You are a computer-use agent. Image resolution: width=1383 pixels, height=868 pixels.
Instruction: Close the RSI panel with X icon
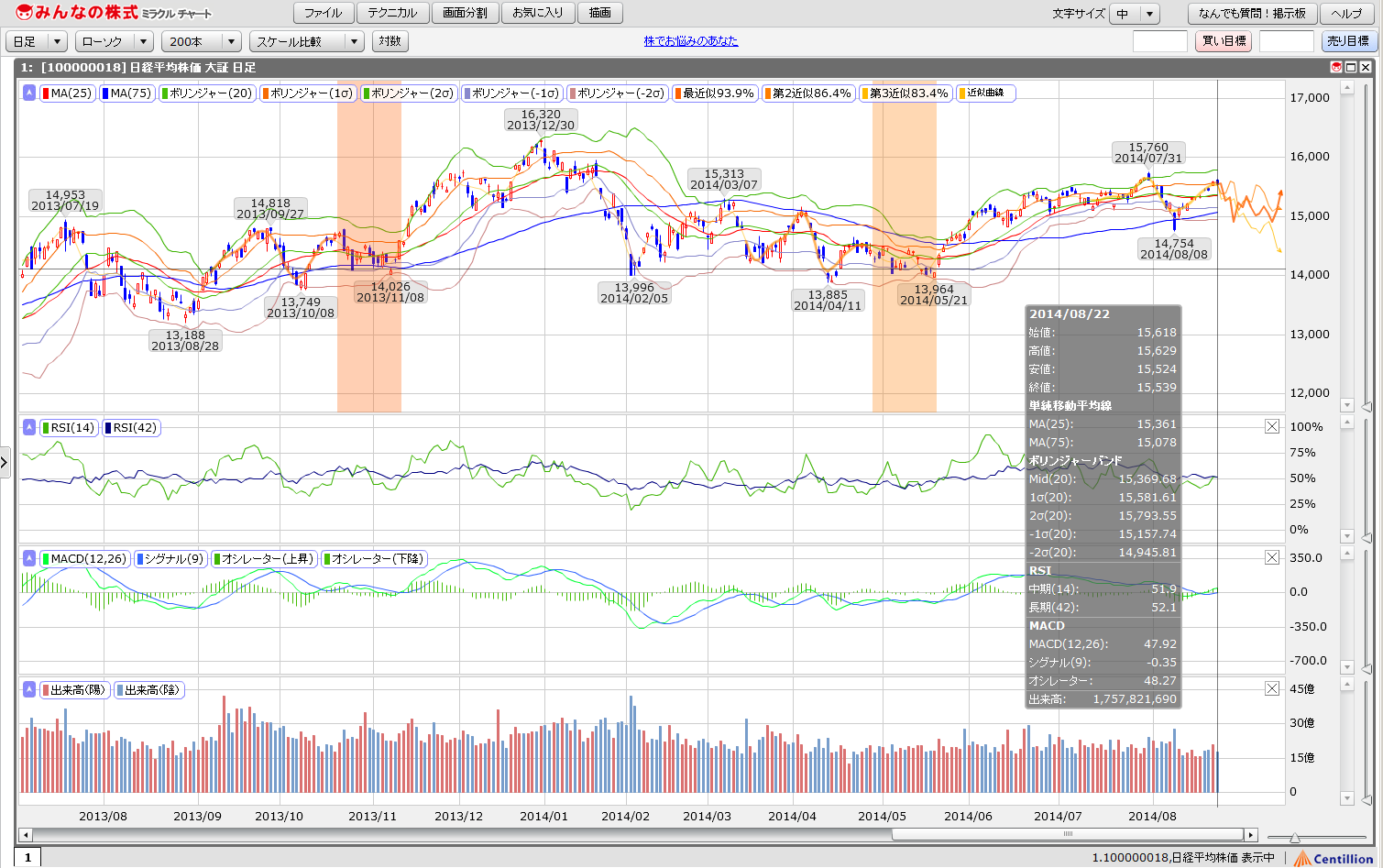[1272, 426]
